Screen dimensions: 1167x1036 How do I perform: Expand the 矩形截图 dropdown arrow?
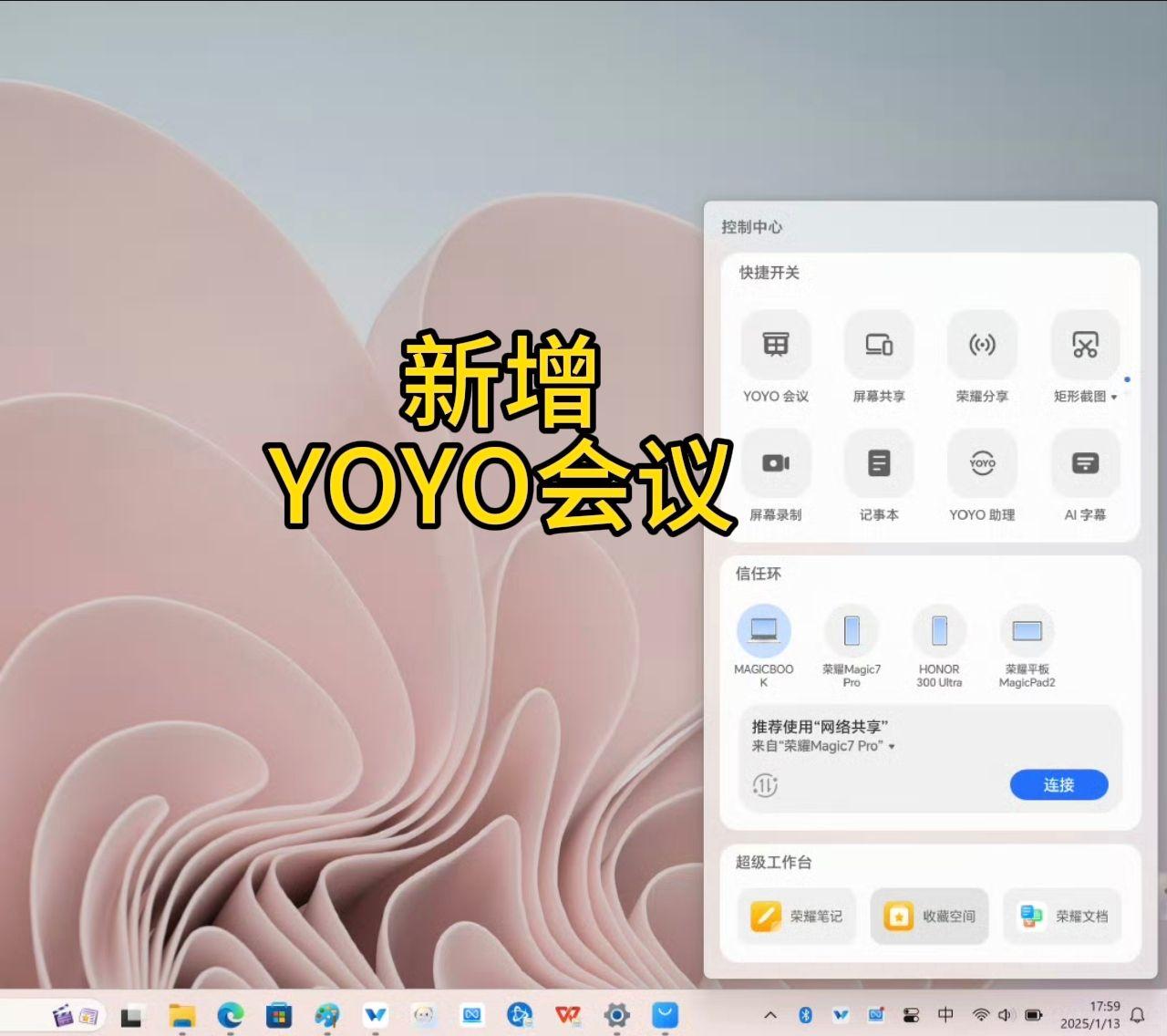click(1114, 397)
